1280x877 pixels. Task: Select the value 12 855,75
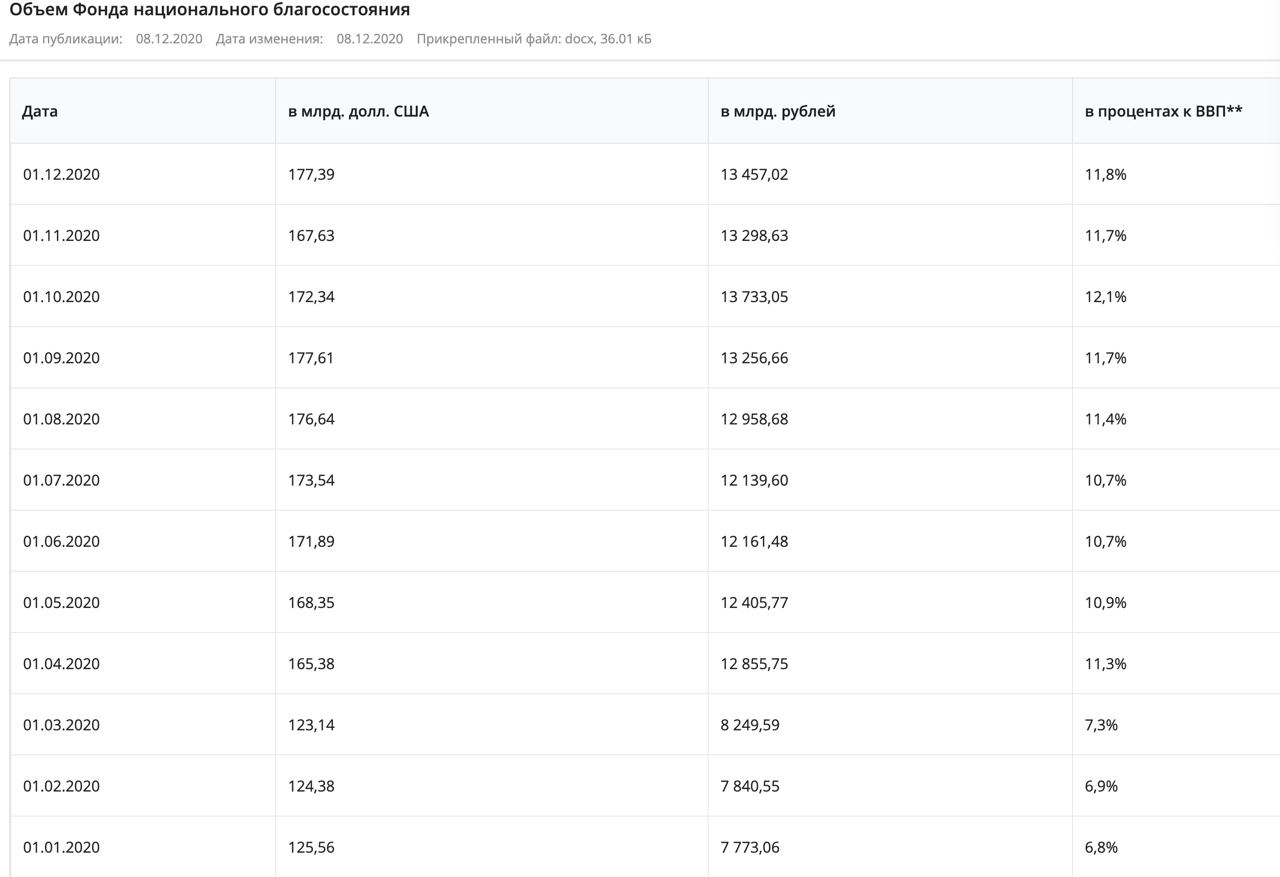coord(754,663)
